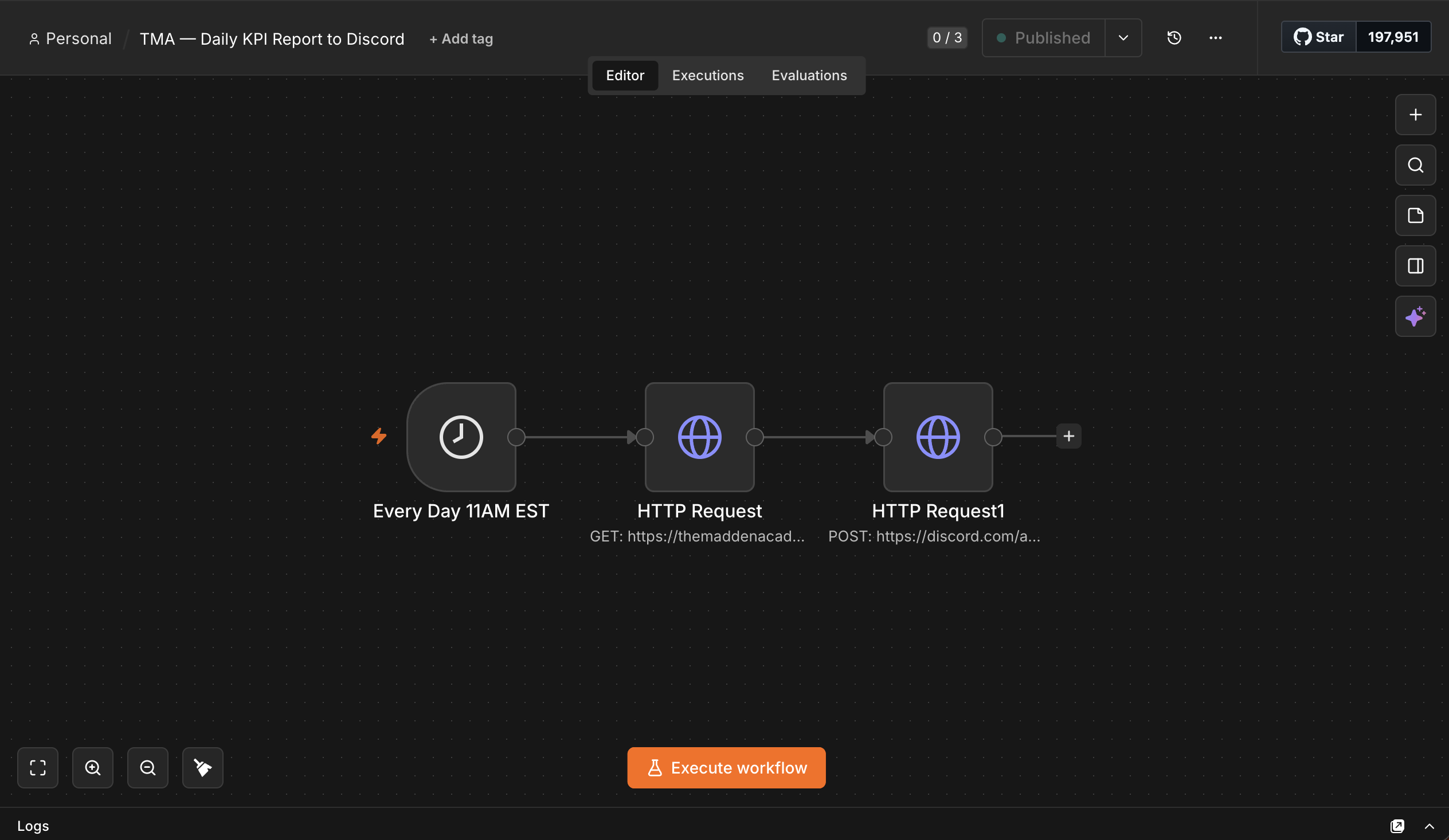Click the workflow title TMA — Daily KPI Report
This screenshot has height=840, width=1449.
[x=272, y=38]
